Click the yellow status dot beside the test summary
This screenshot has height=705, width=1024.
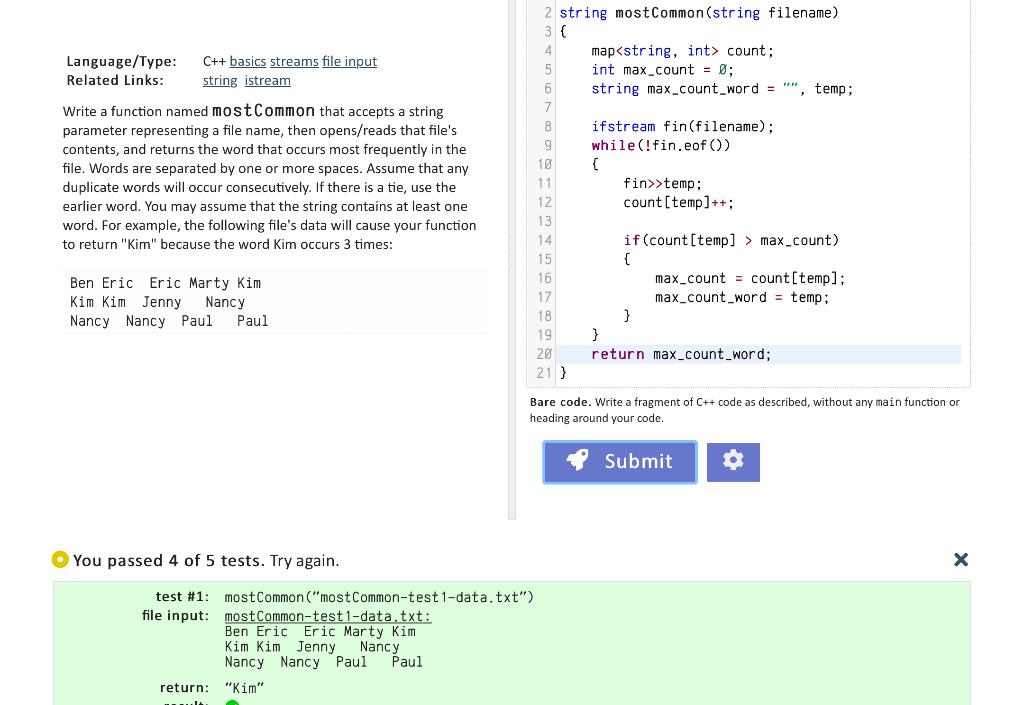(60, 559)
